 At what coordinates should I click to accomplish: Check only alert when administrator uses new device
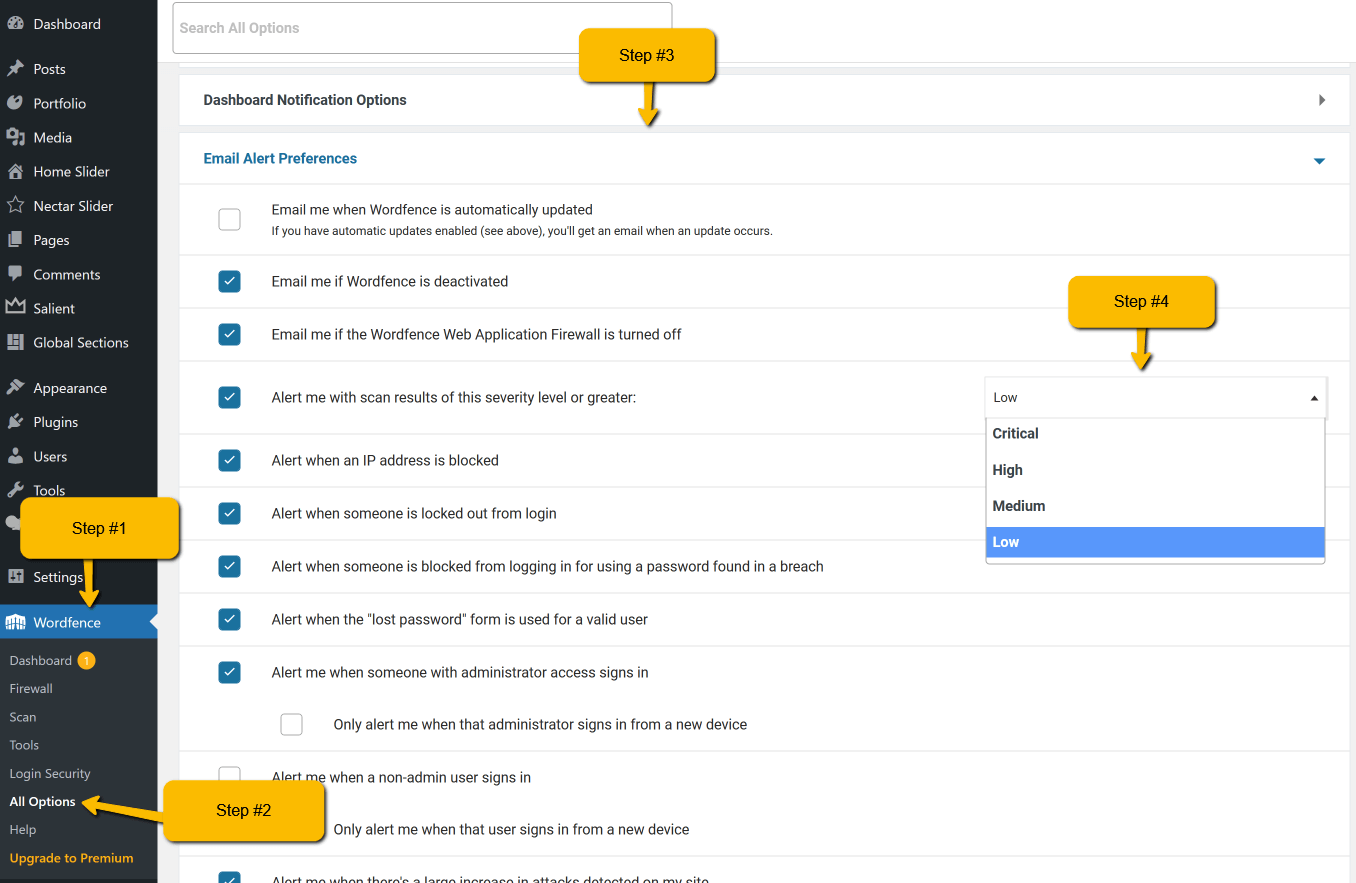(x=292, y=724)
